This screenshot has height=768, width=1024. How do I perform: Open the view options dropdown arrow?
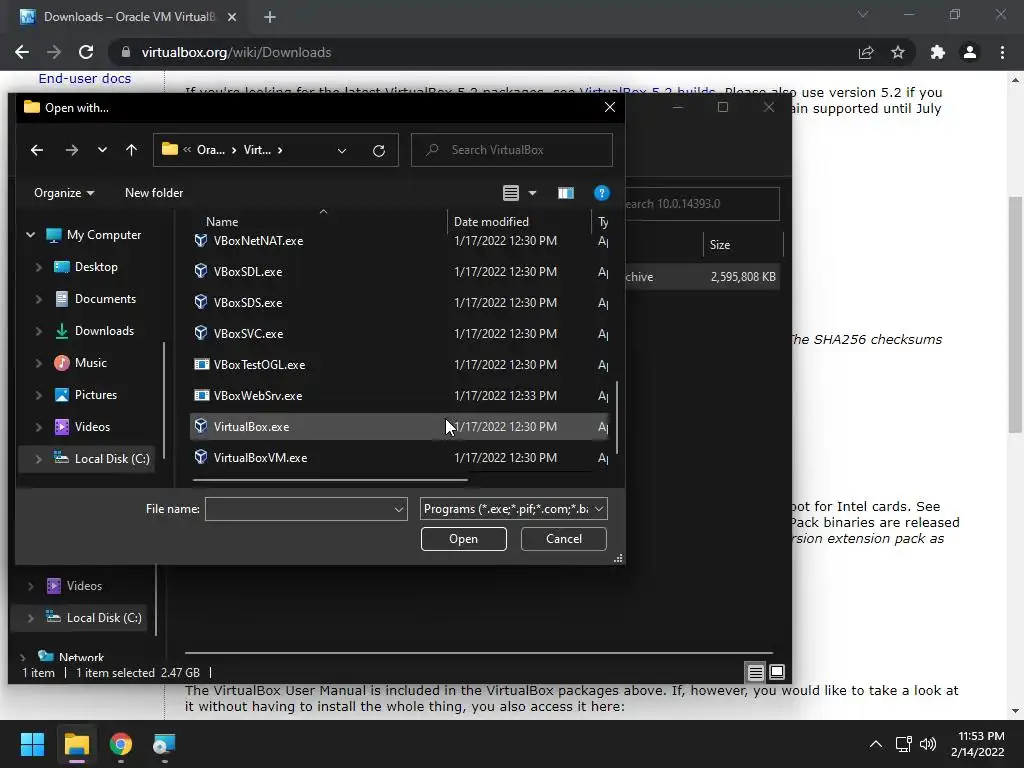pyautogui.click(x=532, y=193)
